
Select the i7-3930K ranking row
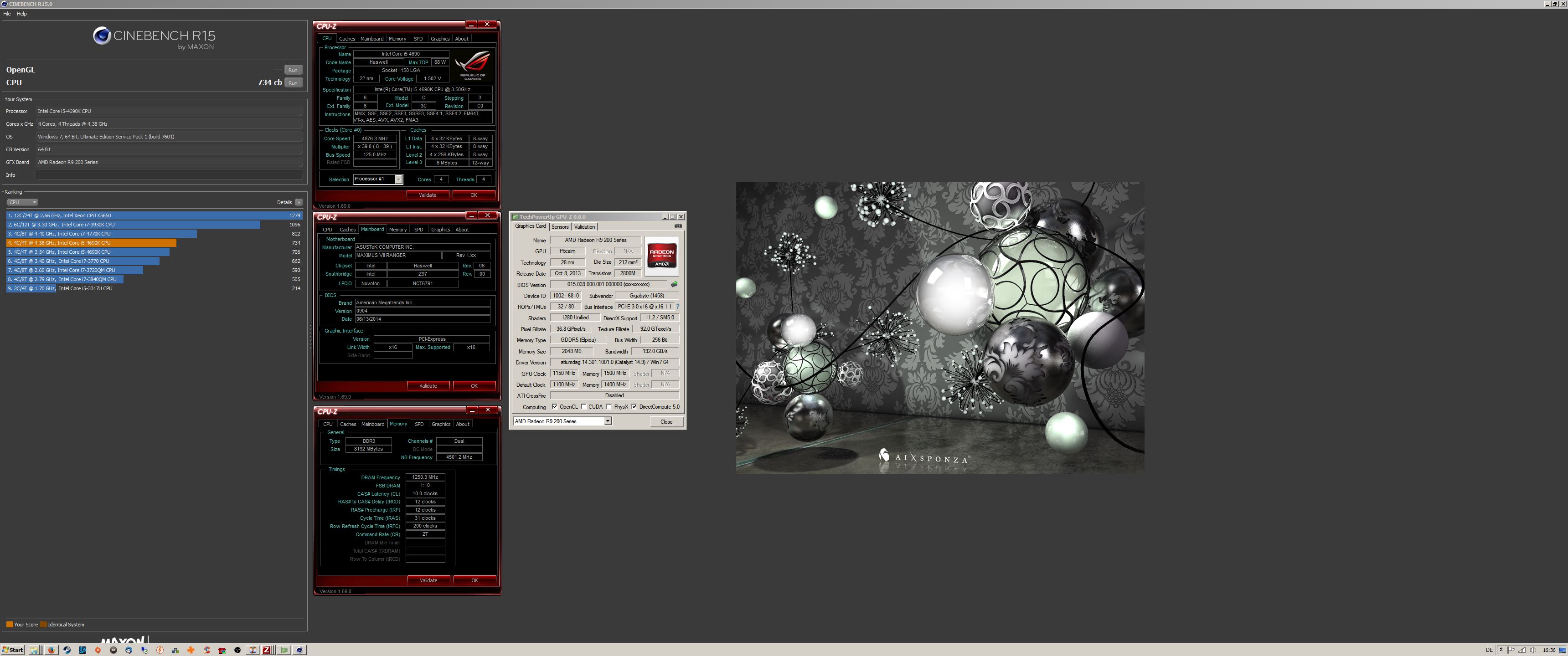[154, 225]
